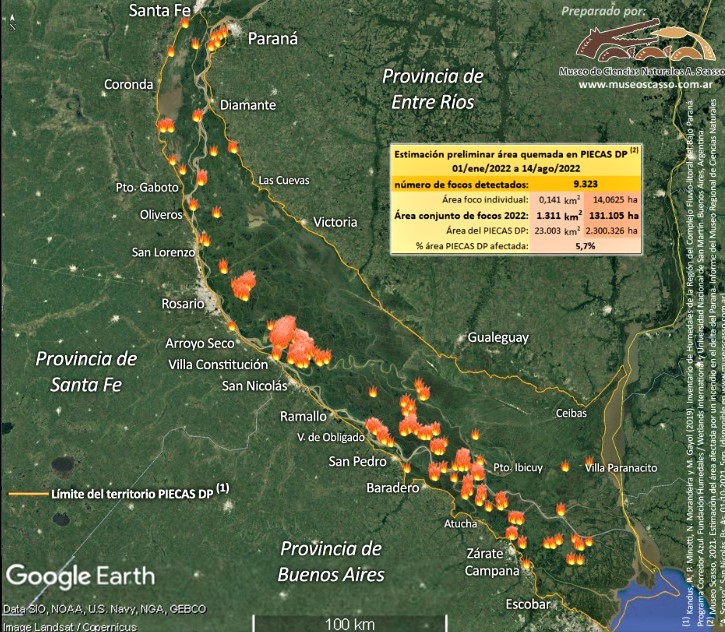Click fire icon right of Pto. Gaboto
The height and width of the screenshot is (632, 725).
coord(200,178)
